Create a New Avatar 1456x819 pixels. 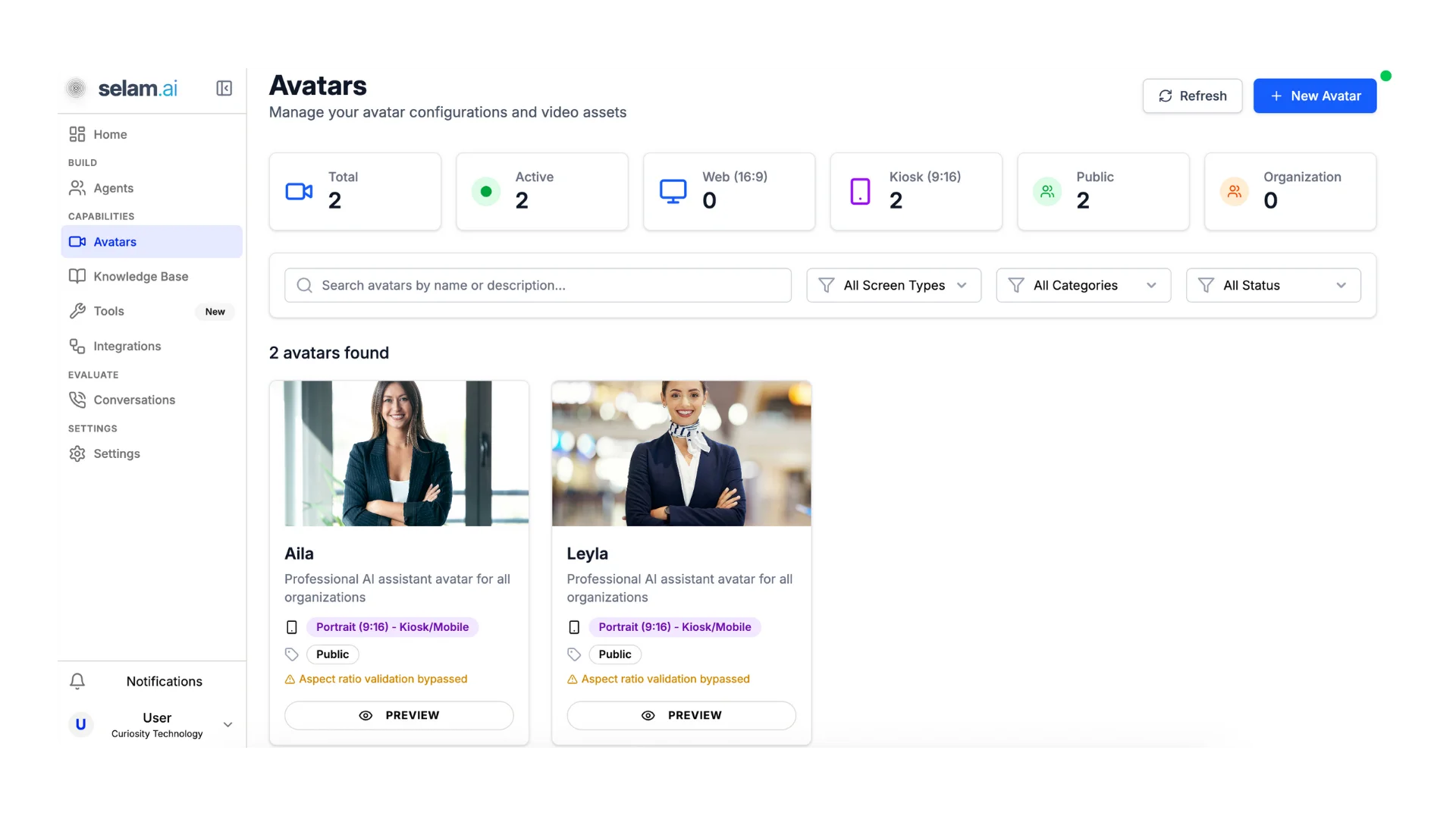pyautogui.click(x=1314, y=96)
